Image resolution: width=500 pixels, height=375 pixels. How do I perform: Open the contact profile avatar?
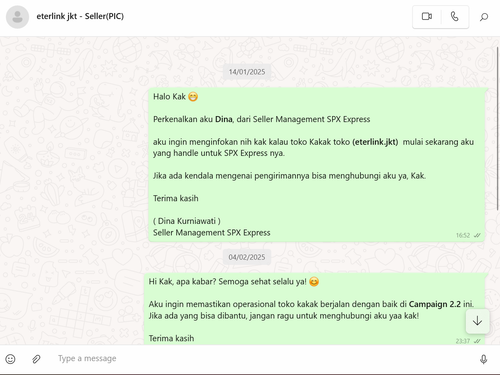[x=17, y=17]
